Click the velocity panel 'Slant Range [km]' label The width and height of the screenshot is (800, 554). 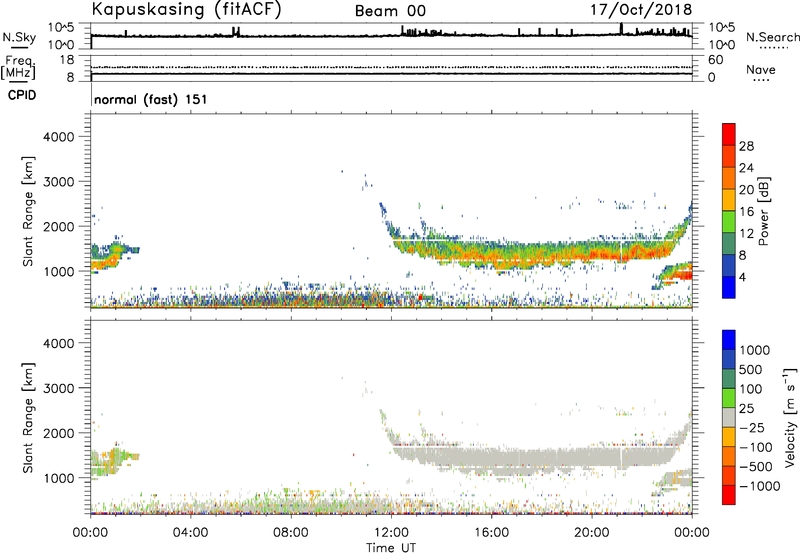(28, 417)
